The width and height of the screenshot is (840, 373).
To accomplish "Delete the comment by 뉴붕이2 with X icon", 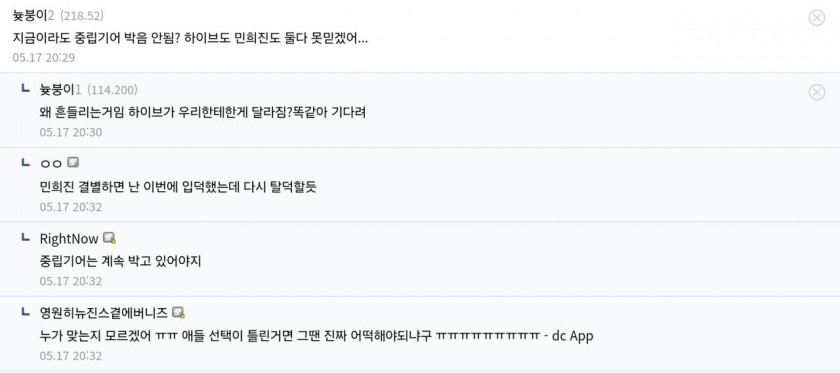I will tap(816, 18).
